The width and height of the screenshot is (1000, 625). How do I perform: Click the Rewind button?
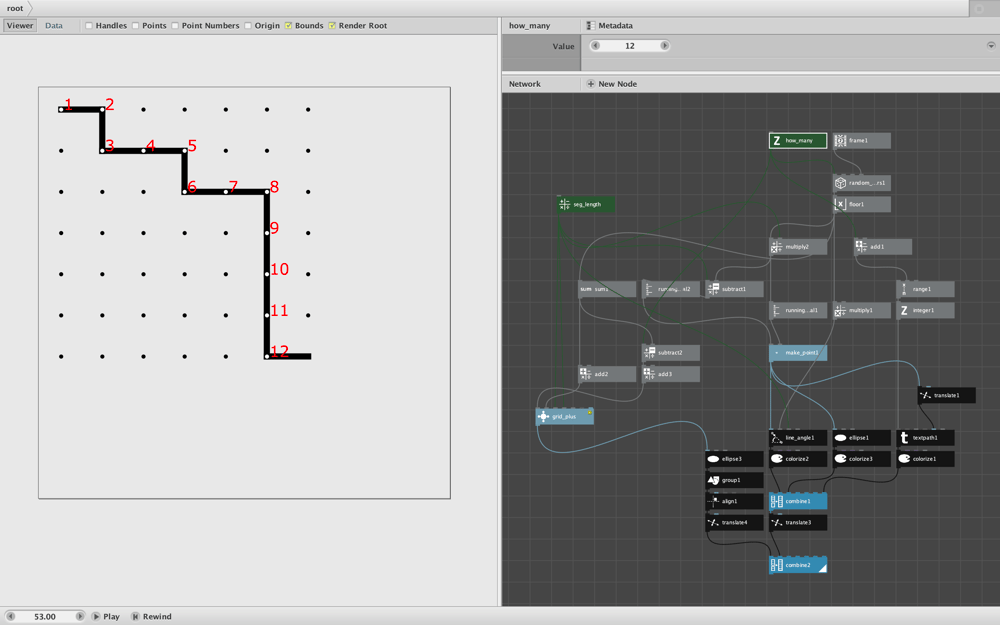[151, 617]
